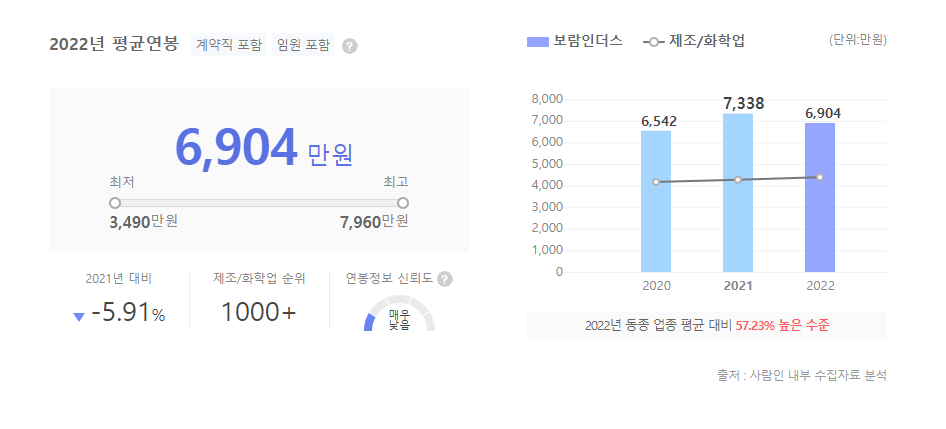Click the 제조/화학업 legend label
The height and width of the screenshot is (429, 946).
707,42
